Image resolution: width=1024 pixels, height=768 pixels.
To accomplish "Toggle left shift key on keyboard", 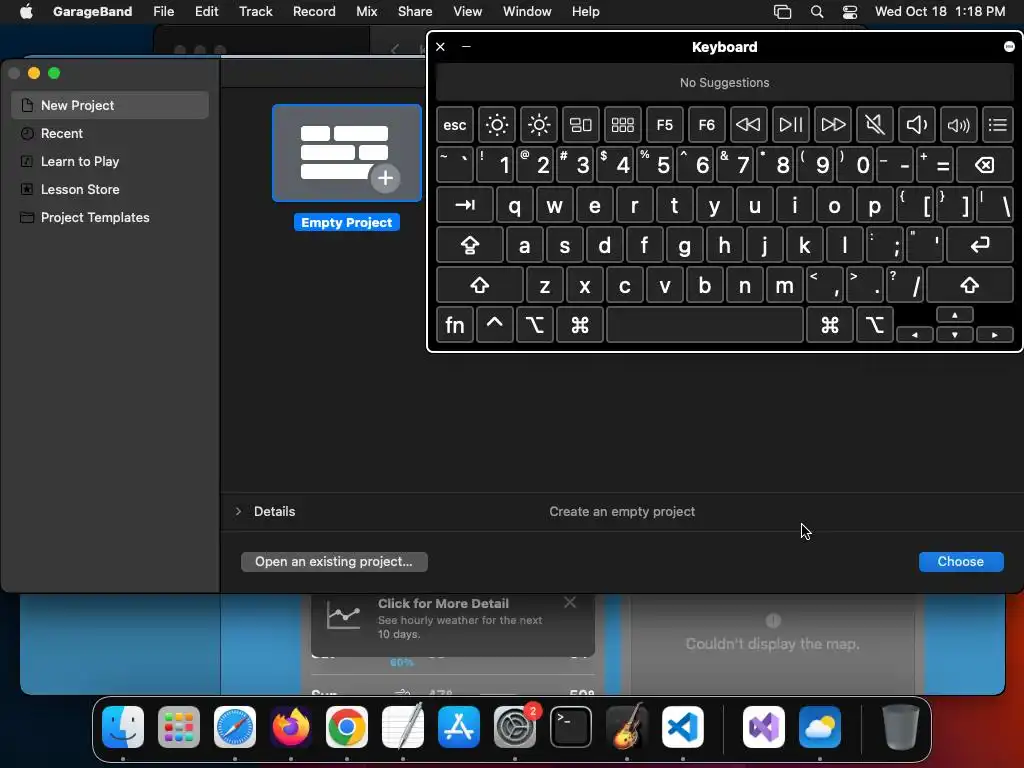I will click(x=480, y=285).
